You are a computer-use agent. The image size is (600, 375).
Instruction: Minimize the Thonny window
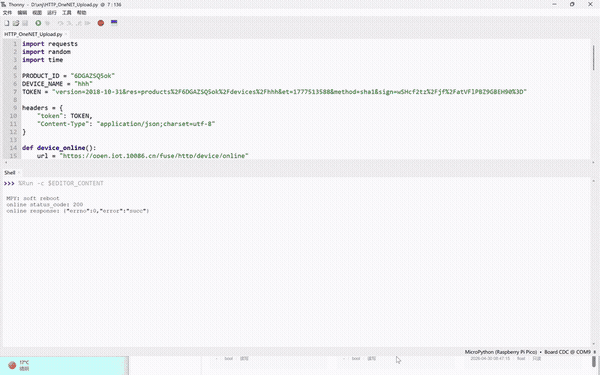pyautogui.click(x=554, y=4)
